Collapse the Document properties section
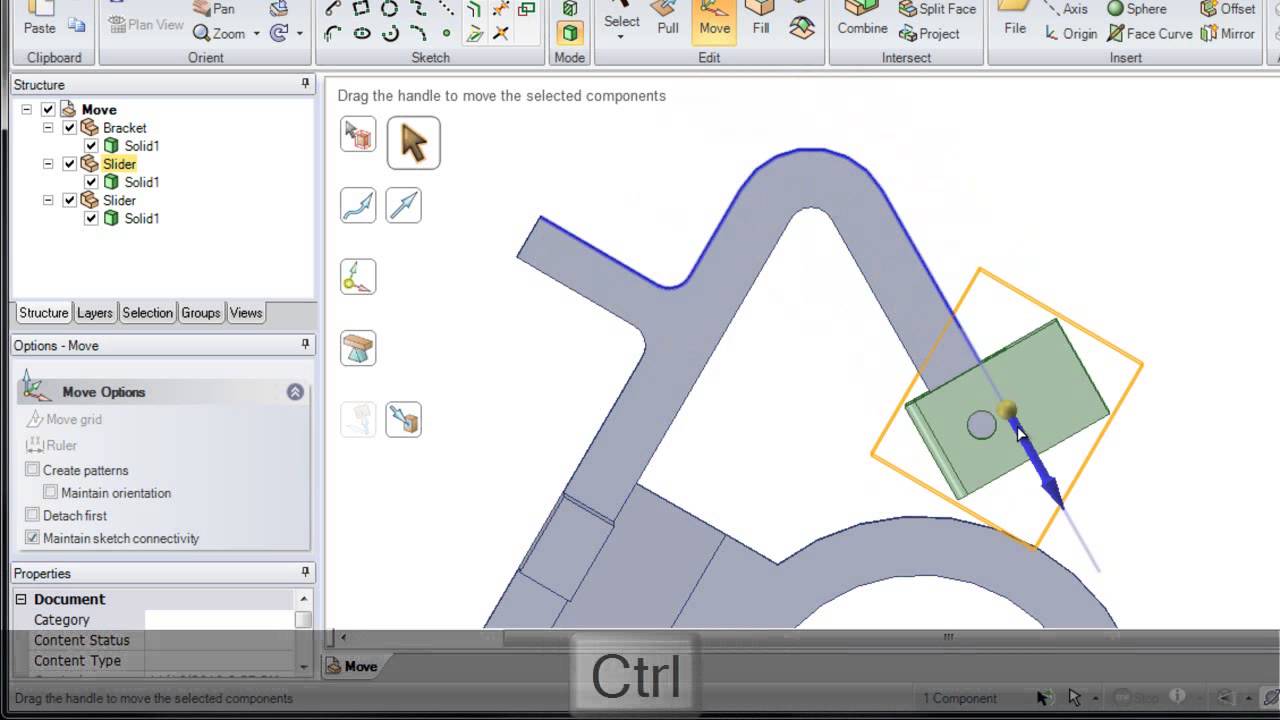 click(x=21, y=600)
